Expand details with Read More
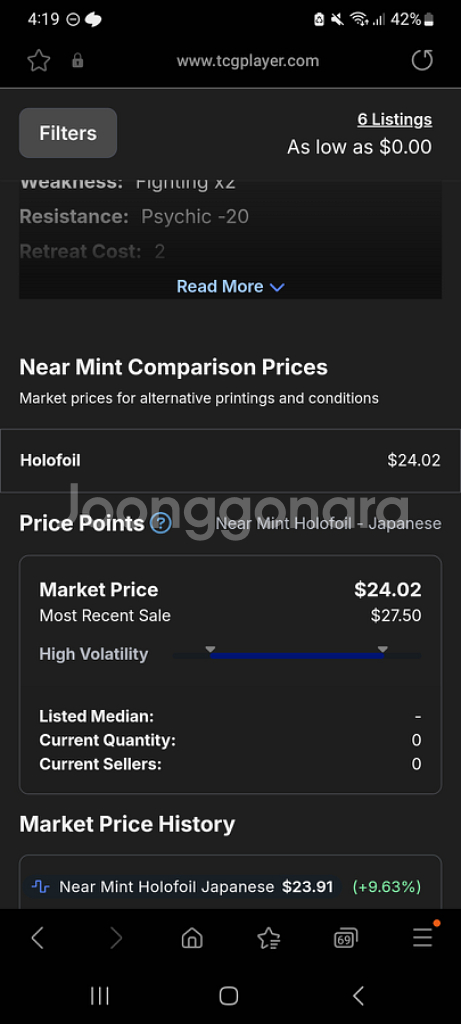The height and width of the screenshot is (1024, 461). (230, 287)
